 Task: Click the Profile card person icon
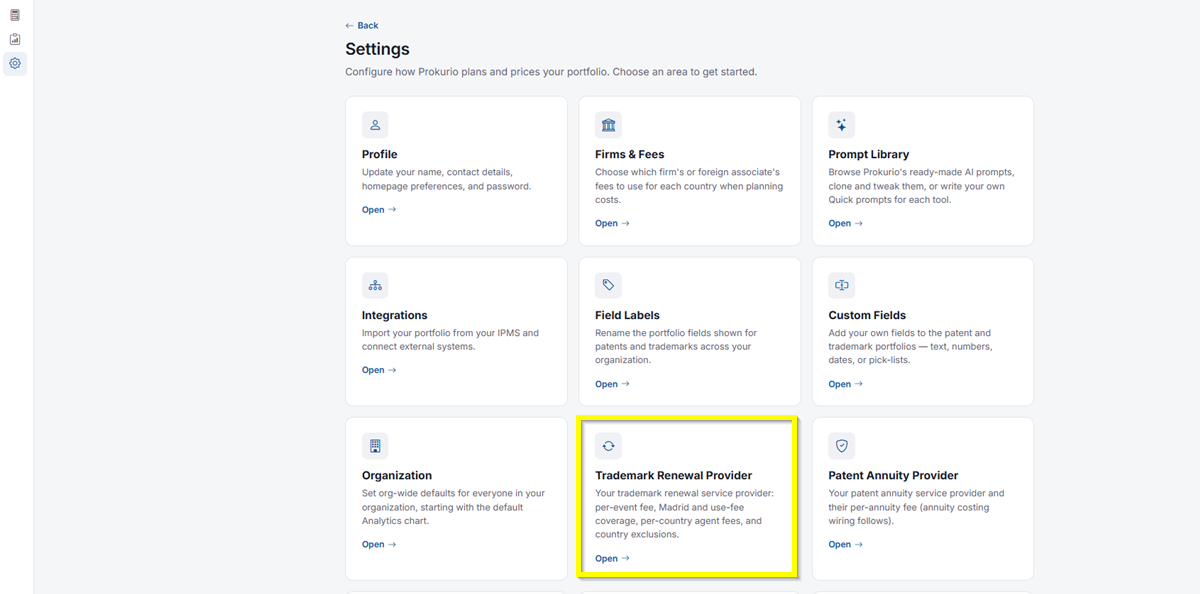click(375, 125)
